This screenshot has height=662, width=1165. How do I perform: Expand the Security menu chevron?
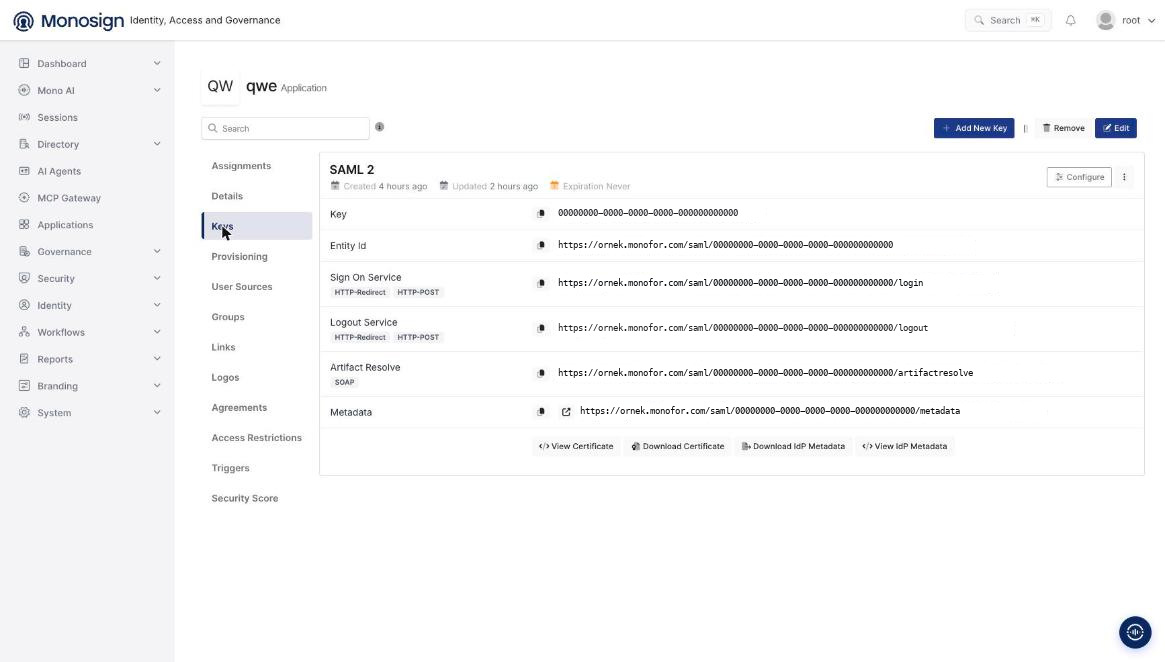(157, 279)
